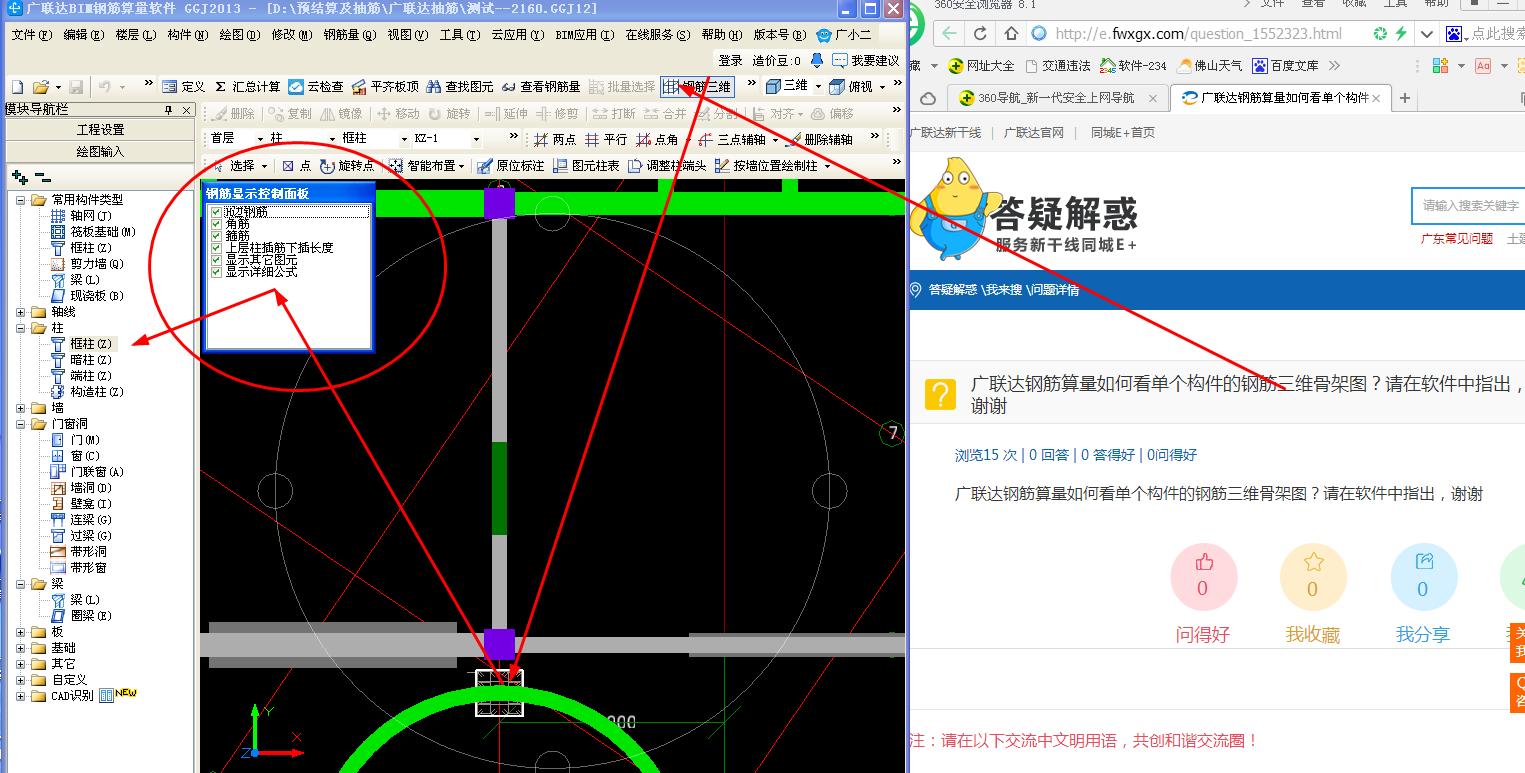
Task: Click browser address bar URL field
Action: tap(1198, 33)
